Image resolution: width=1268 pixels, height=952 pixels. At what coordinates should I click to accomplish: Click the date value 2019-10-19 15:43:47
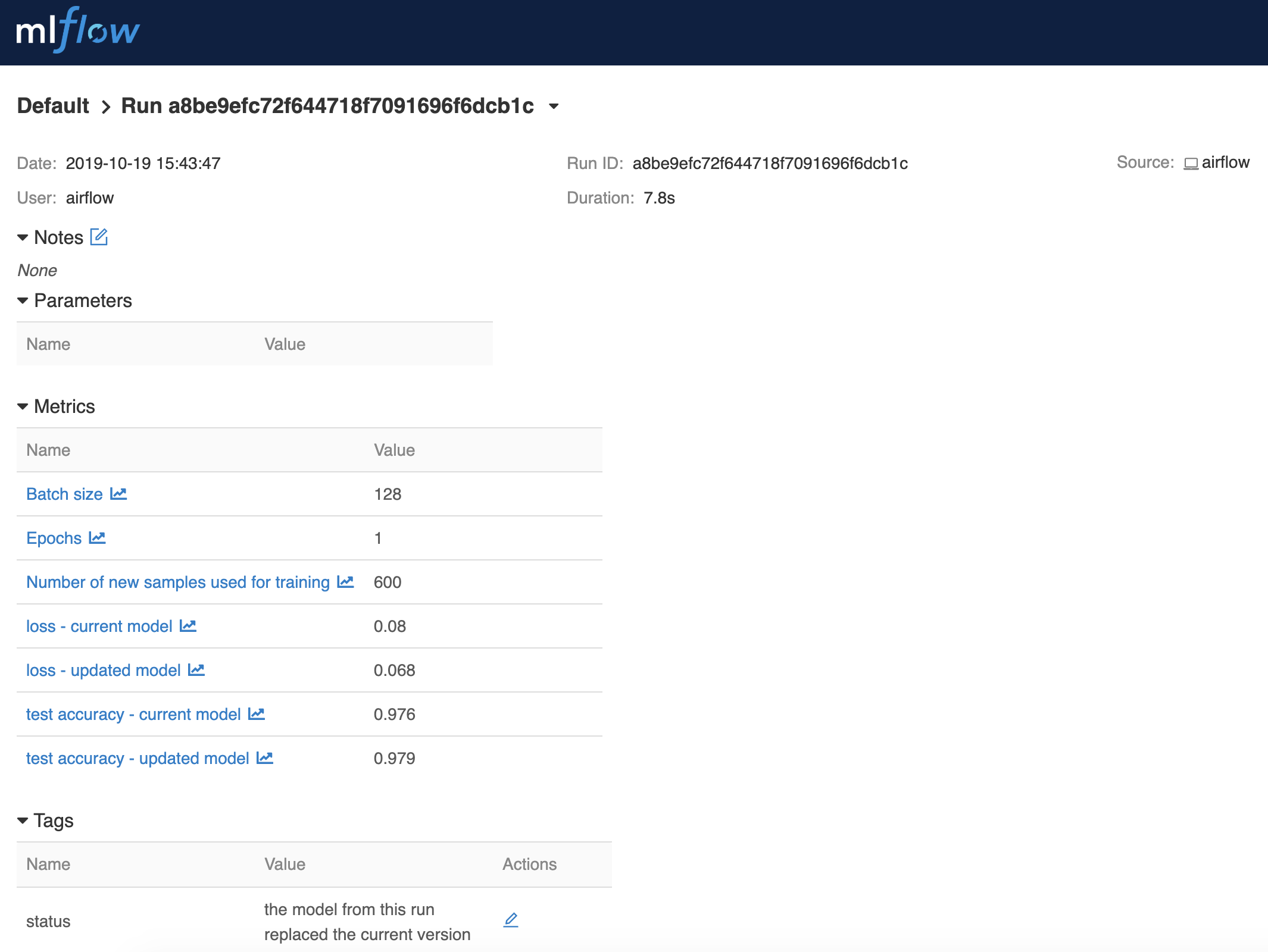point(143,164)
